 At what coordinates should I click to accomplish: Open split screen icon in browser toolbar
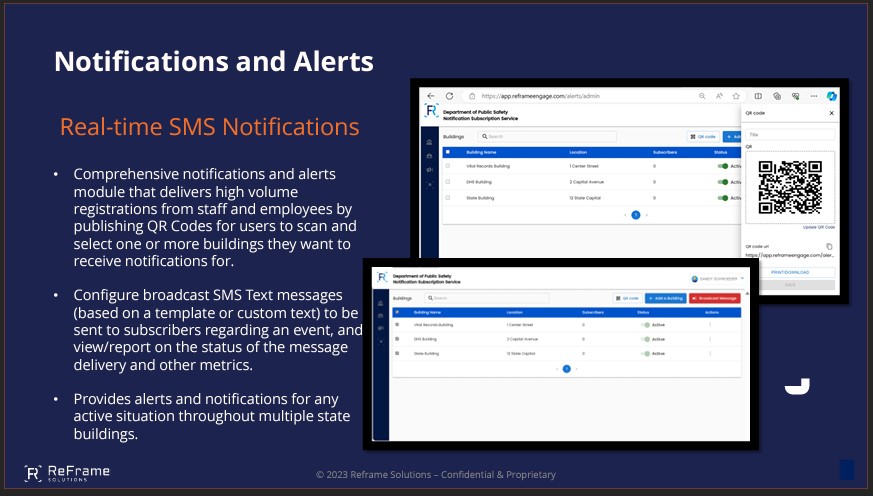(x=758, y=96)
